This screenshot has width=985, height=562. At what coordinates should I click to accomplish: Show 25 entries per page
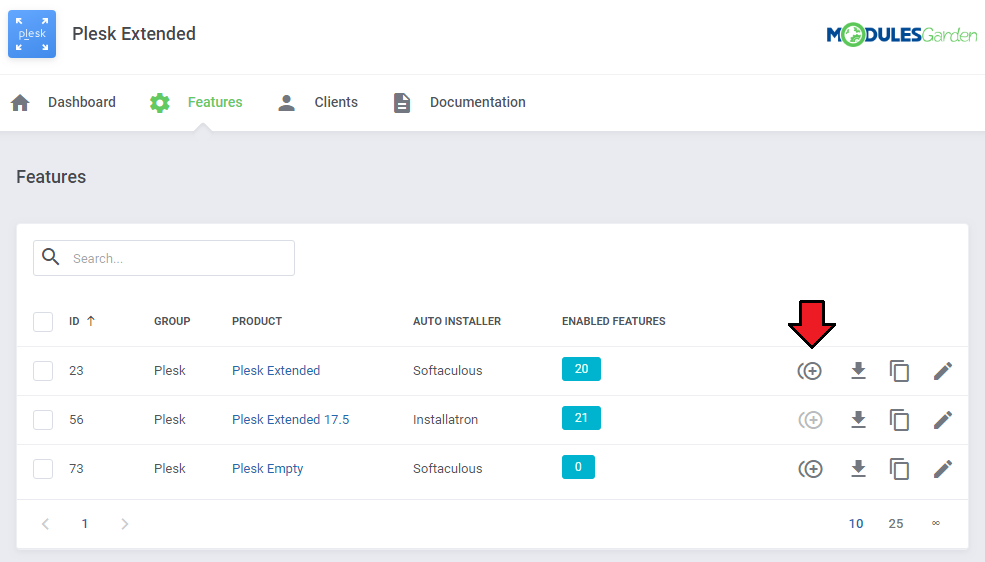point(896,524)
